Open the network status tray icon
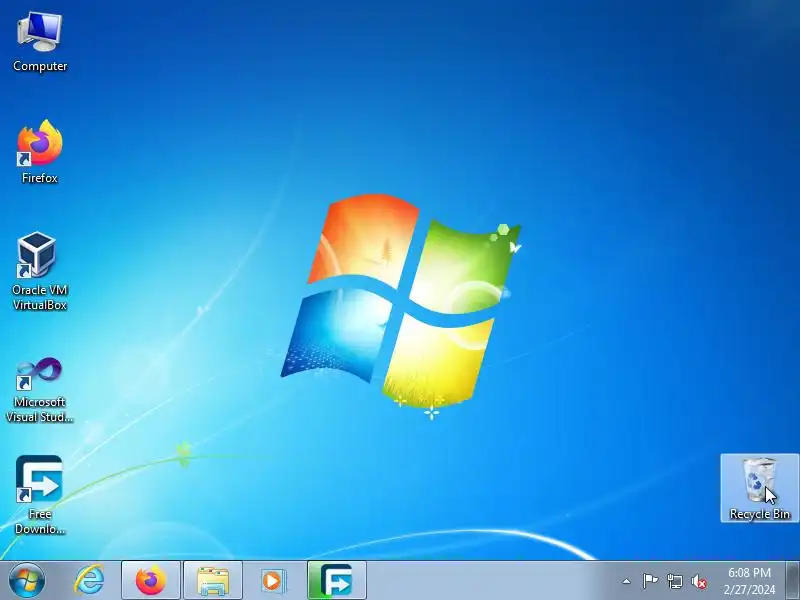The width and height of the screenshot is (800, 600). [x=674, y=581]
